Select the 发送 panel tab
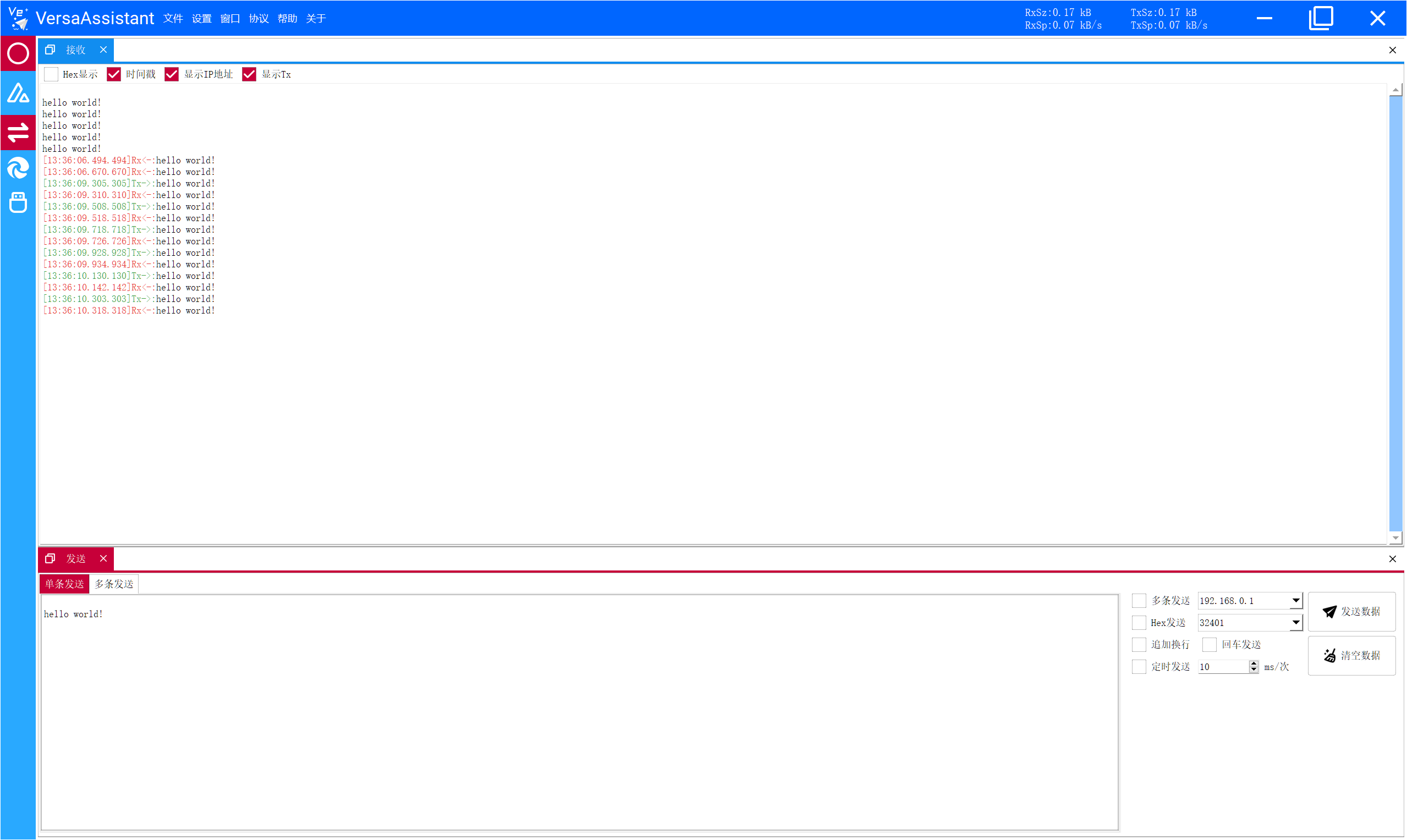The image size is (1407, 840). [76, 559]
